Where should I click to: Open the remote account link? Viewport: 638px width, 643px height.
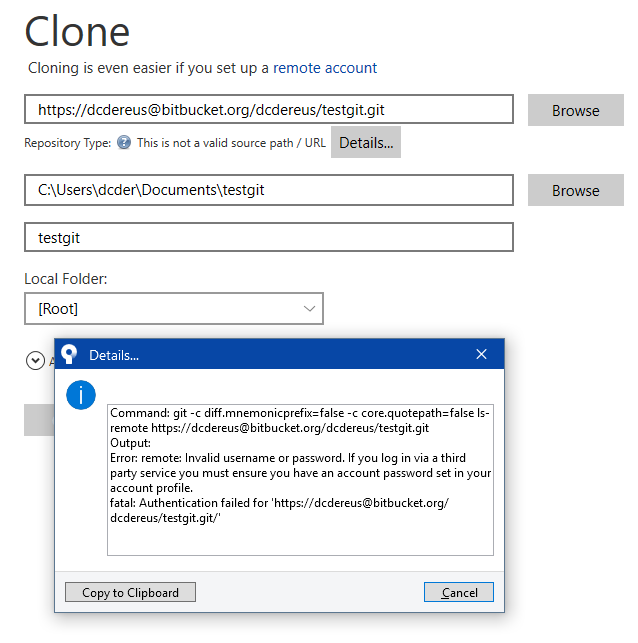coord(325,68)
